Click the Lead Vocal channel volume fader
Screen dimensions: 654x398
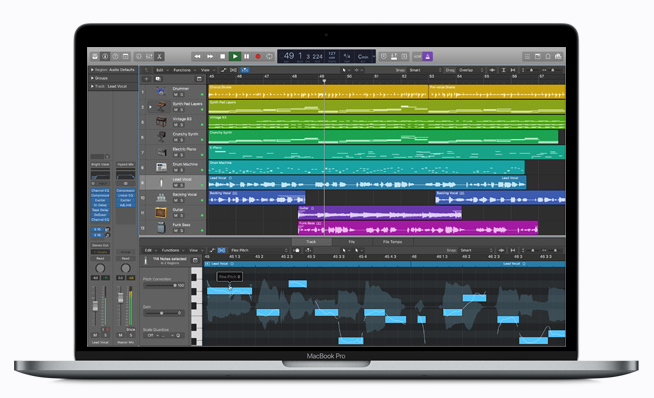(x=95, y=306)
